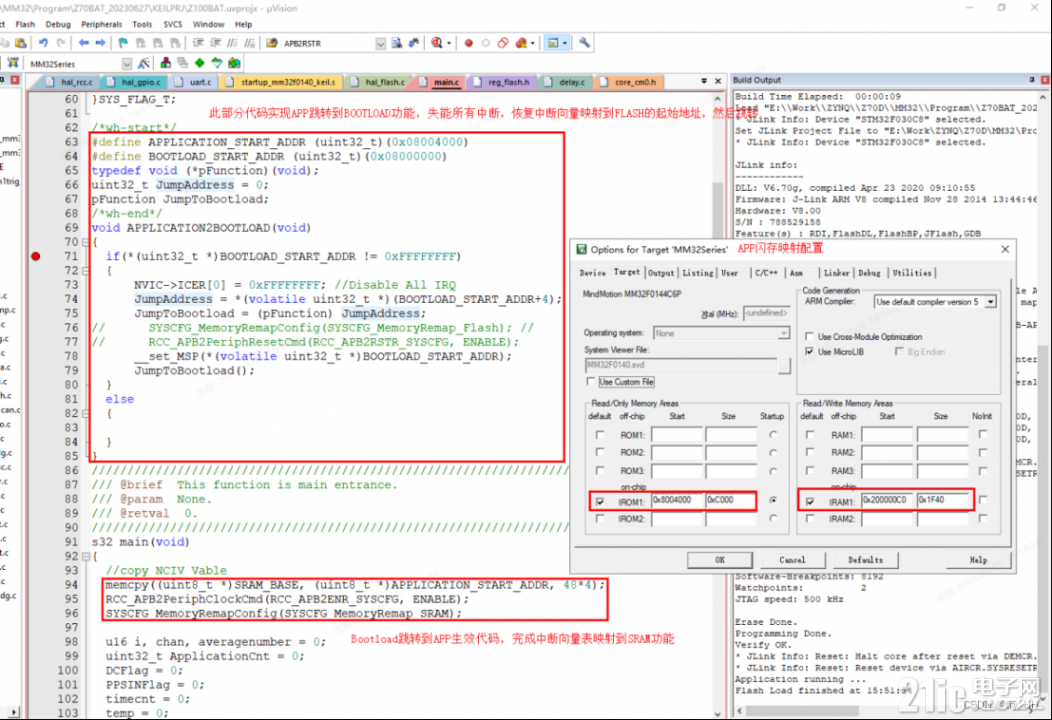Go to the Linker options tab
Viewport: 1052px width, 720px height.
click(836, 273)
